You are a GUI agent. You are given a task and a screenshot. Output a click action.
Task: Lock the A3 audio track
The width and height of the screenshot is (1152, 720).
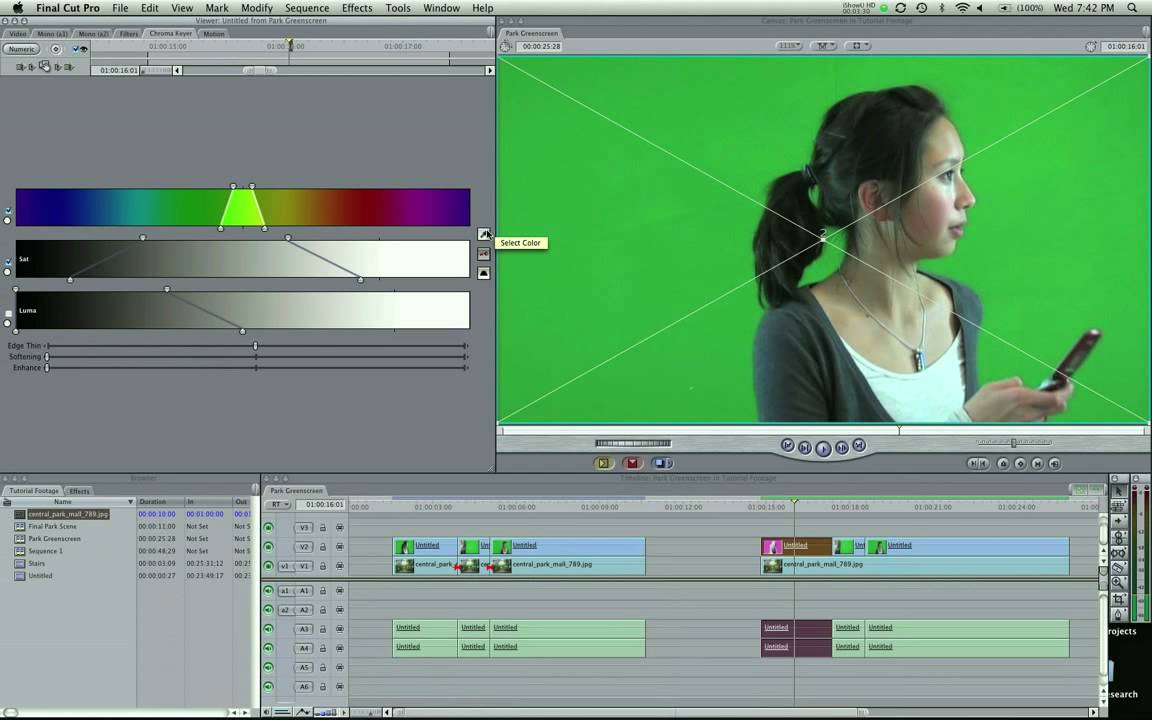pyautogui.click(x=323, y=630)
